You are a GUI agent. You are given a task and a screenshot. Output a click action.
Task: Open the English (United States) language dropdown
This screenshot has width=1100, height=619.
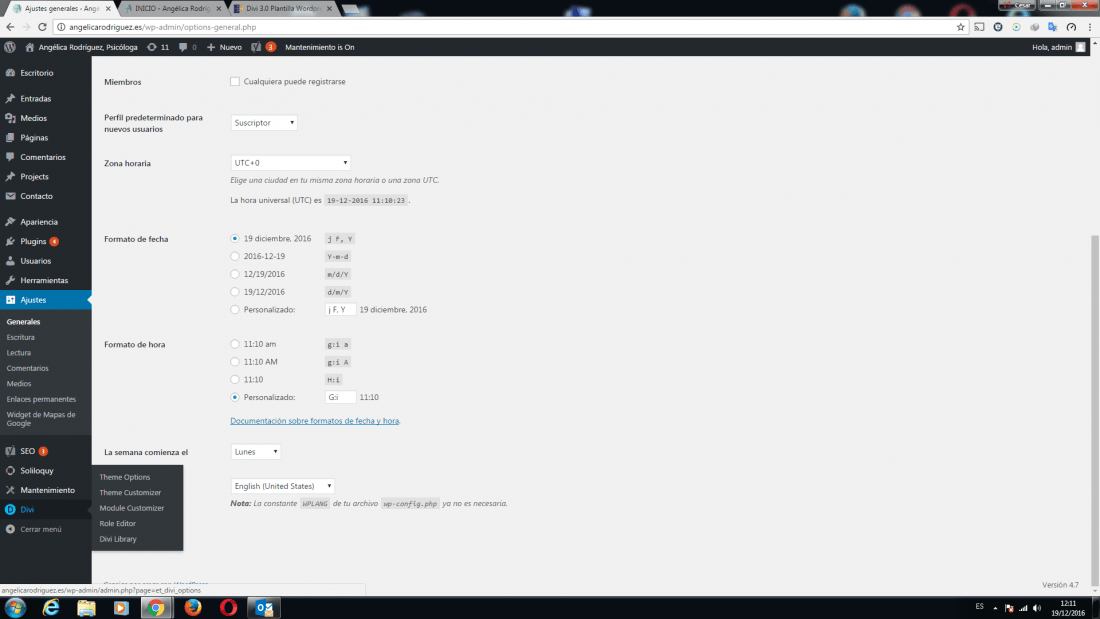[283, 486]
